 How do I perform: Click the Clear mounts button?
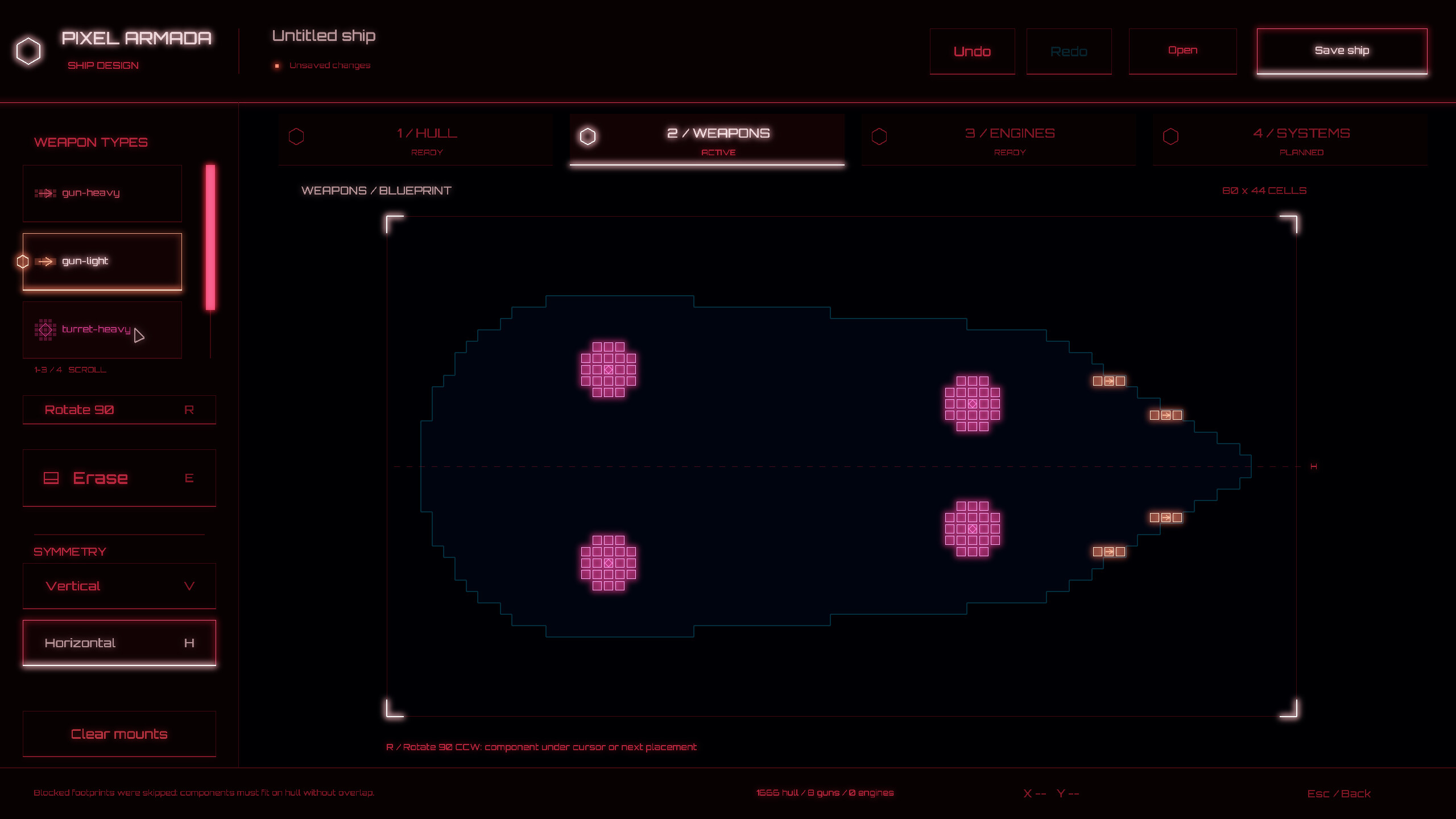point(119,734)
